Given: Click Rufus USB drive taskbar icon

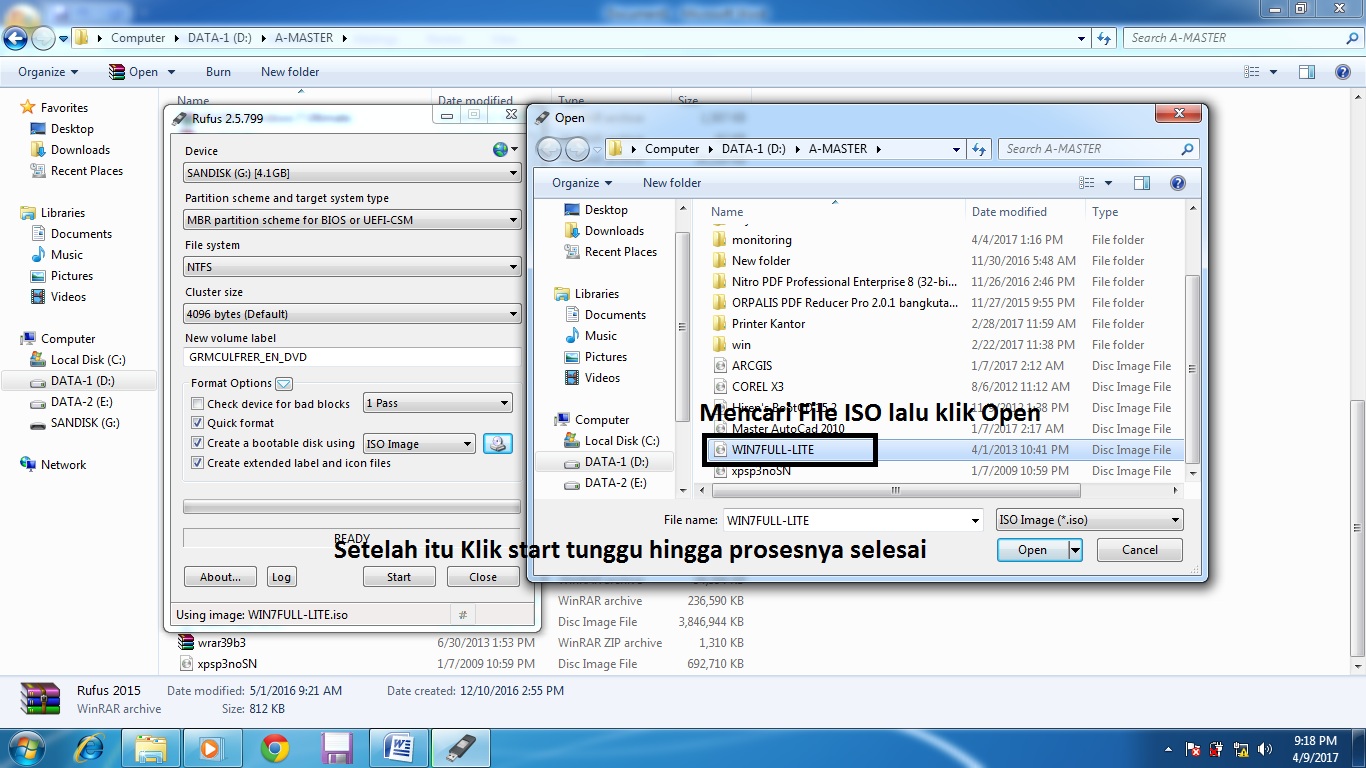Looking at the screenshot, I should [461, 748].
